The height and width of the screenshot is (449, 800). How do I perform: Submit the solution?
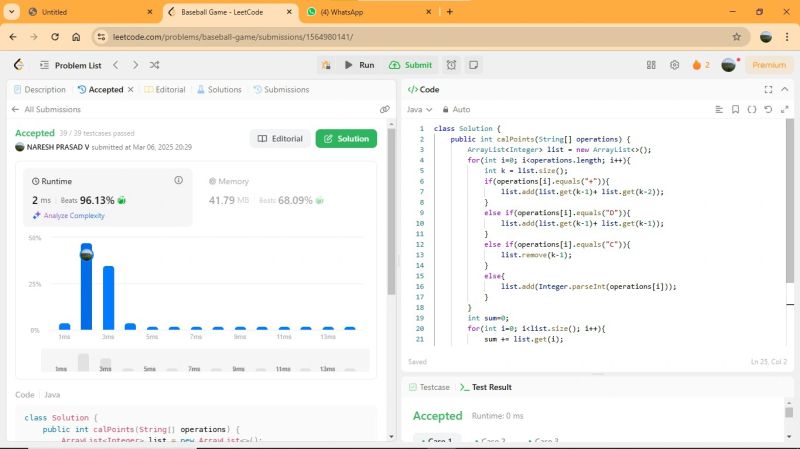(x=411, y=65)
